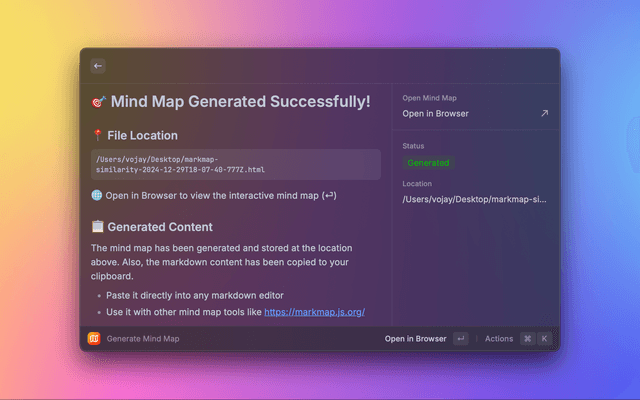Viewport: 640px width, 400px height.
Task: Click the globe emoji before Open in Browser
Action: tap(96, 195)
